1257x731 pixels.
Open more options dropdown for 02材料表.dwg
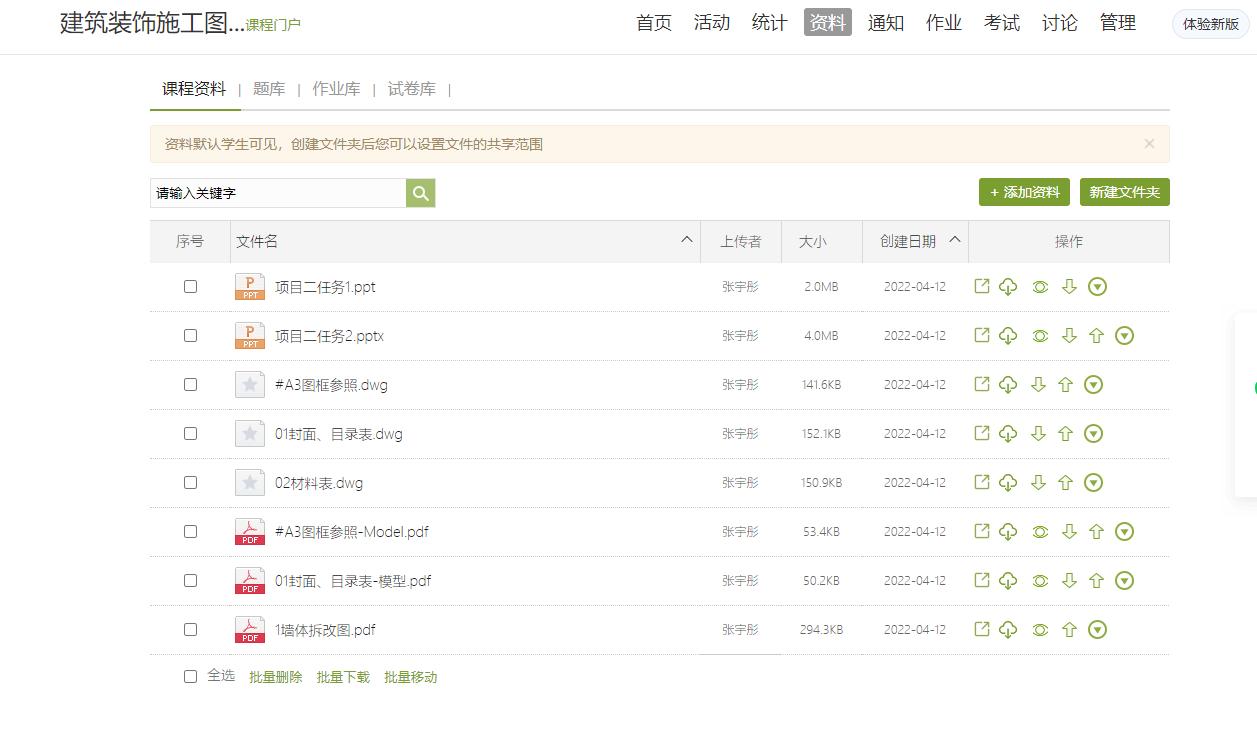pyautogui.click(x=1094, y=483)
